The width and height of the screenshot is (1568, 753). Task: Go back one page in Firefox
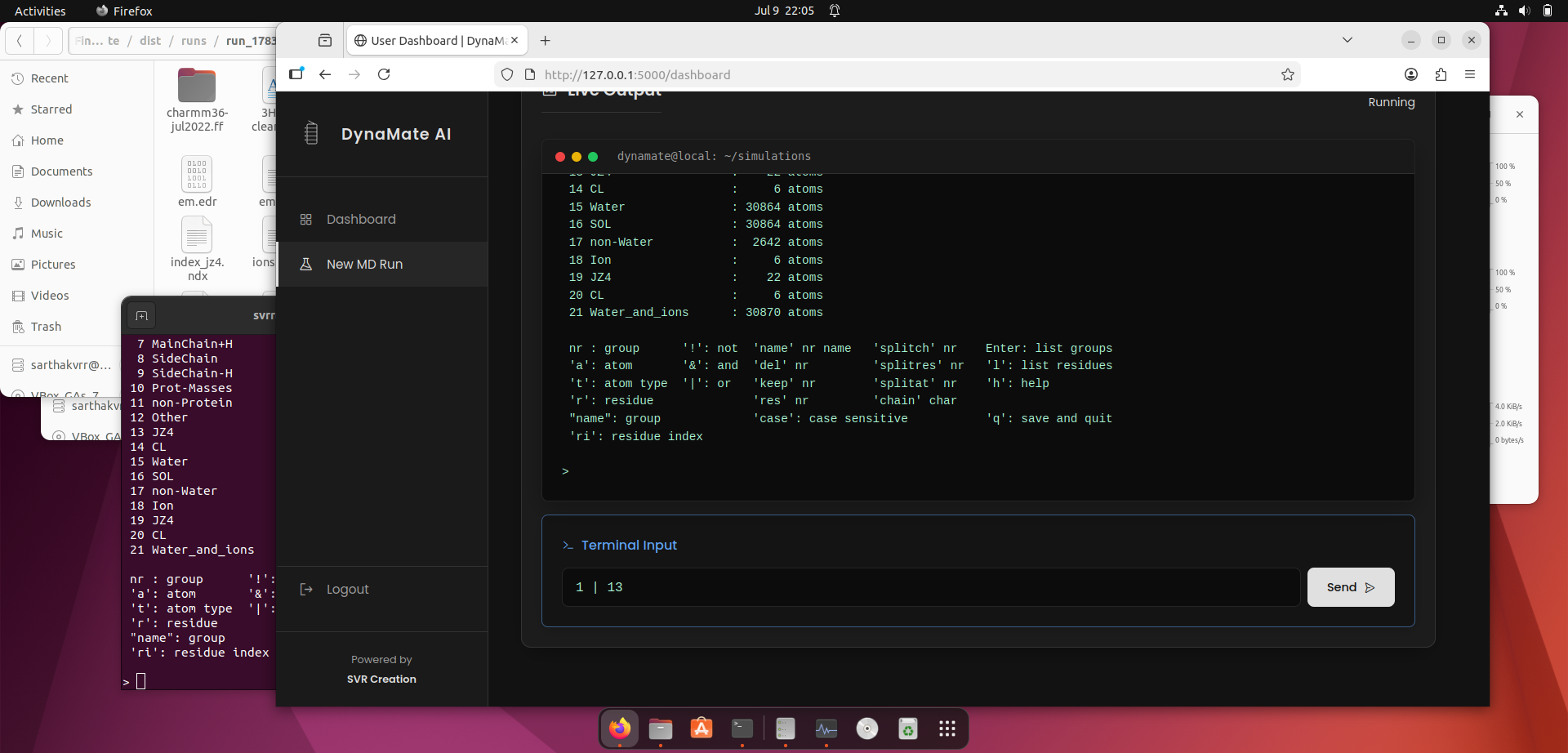click(x=325, y=74)
